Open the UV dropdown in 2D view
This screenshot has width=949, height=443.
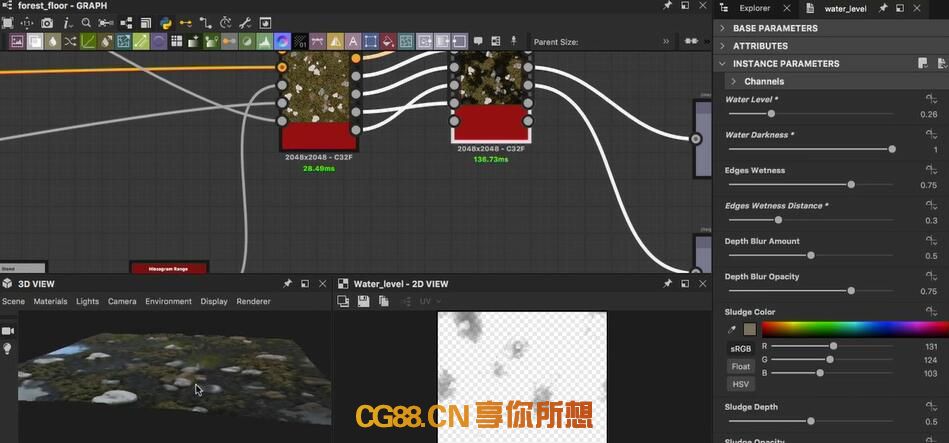click(x=430, y=301)
